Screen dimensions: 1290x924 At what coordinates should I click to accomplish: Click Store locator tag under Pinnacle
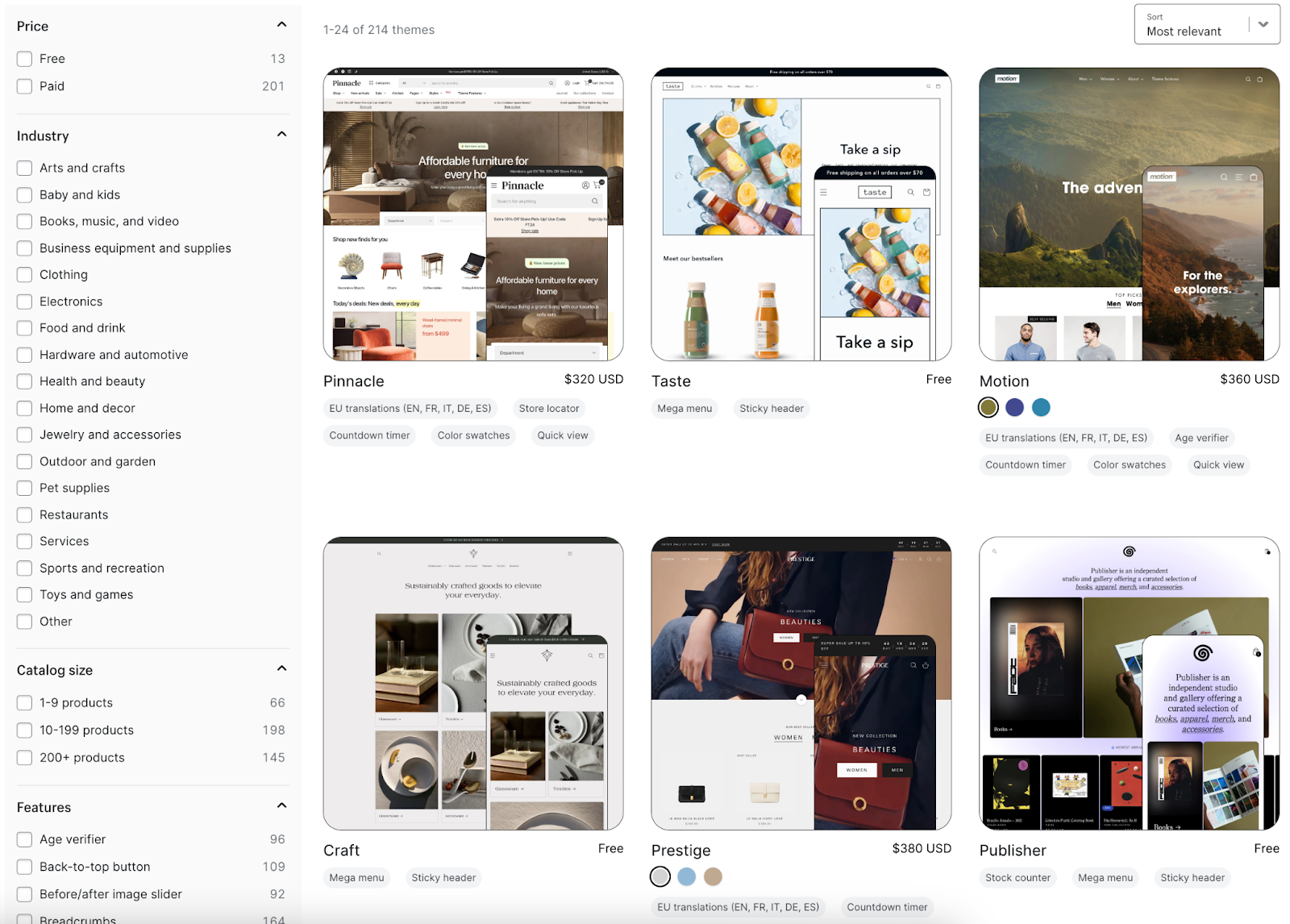point(549,409)
